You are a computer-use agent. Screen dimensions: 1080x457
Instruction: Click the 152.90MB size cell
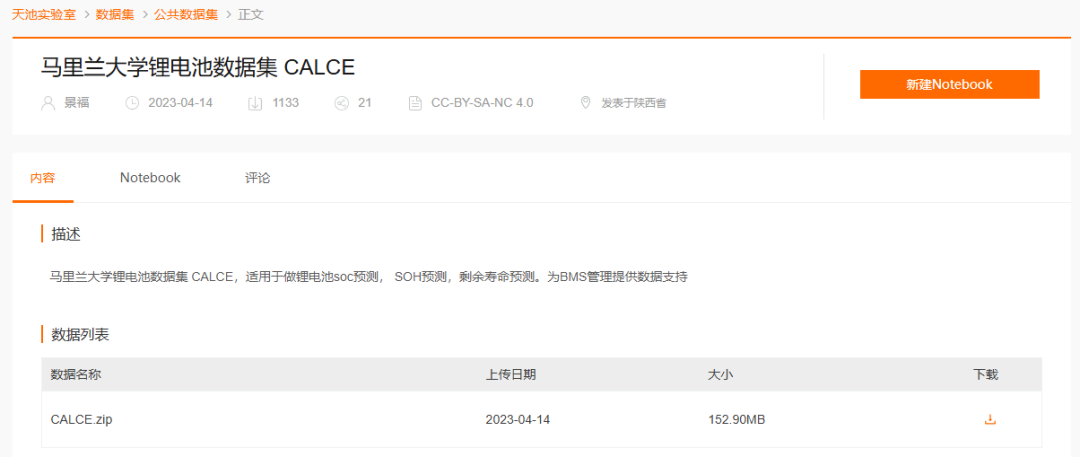[737, 419]
